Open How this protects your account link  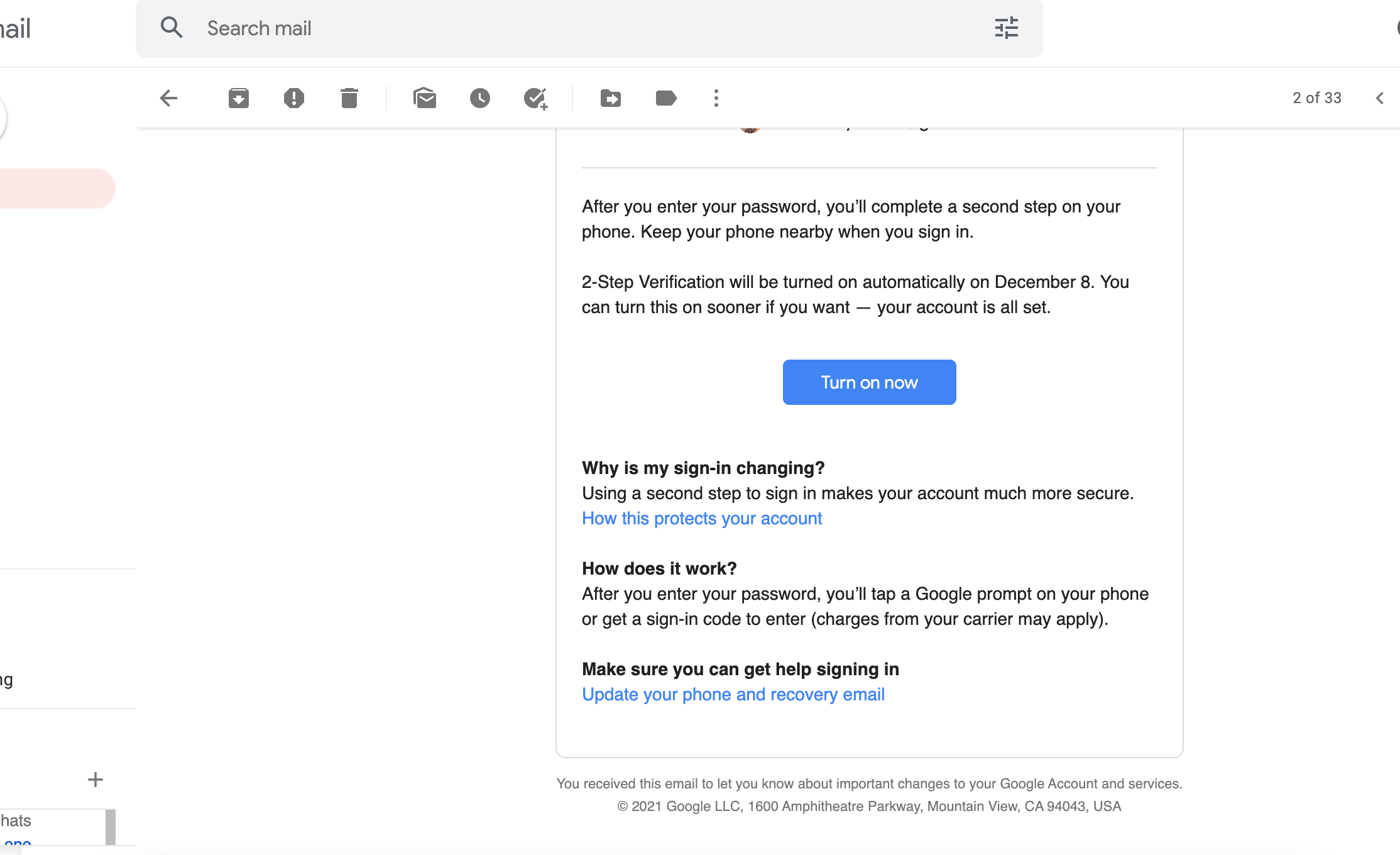702,518
